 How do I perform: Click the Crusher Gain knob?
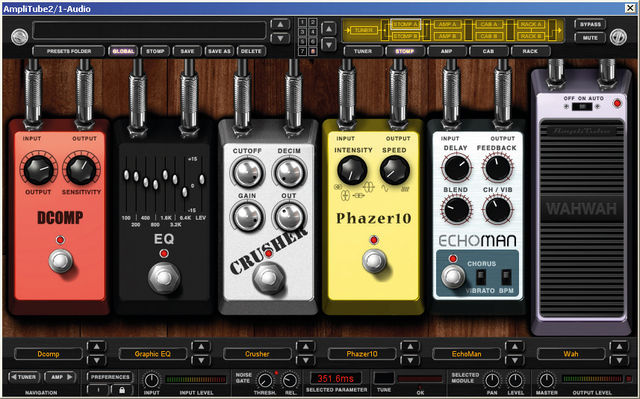[x=247, y=216]
